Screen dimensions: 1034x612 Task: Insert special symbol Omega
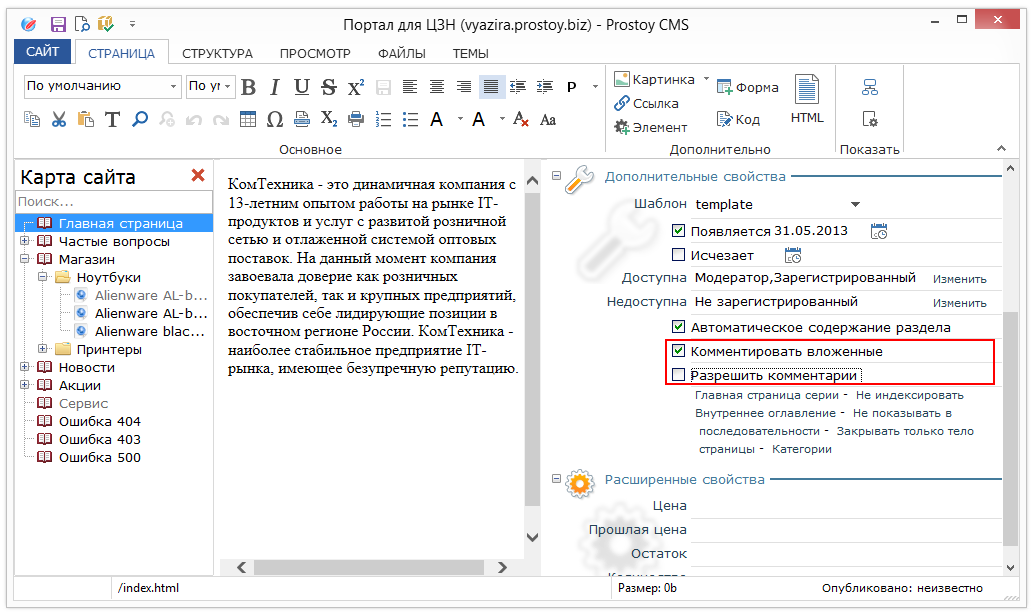(x=275, y=119)
